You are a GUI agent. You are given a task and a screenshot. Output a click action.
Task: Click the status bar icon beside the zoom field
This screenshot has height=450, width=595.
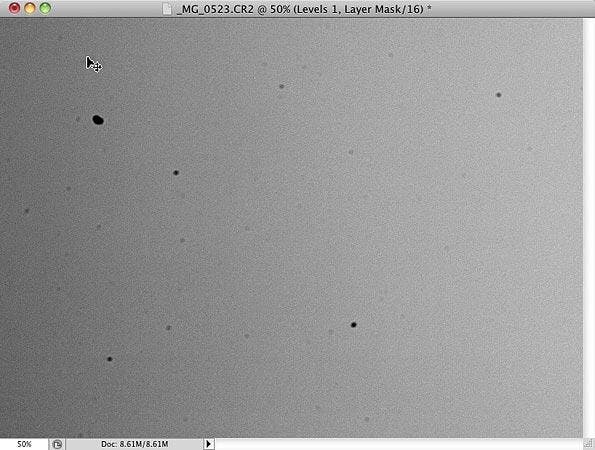[x=57, y=444]
